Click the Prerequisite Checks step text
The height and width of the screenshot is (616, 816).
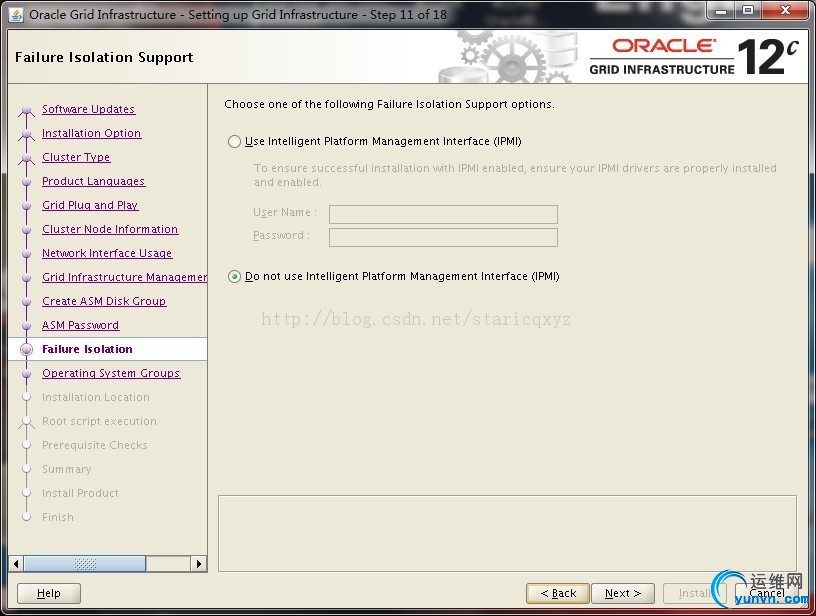pyautogui.click(x=95, y=445)
